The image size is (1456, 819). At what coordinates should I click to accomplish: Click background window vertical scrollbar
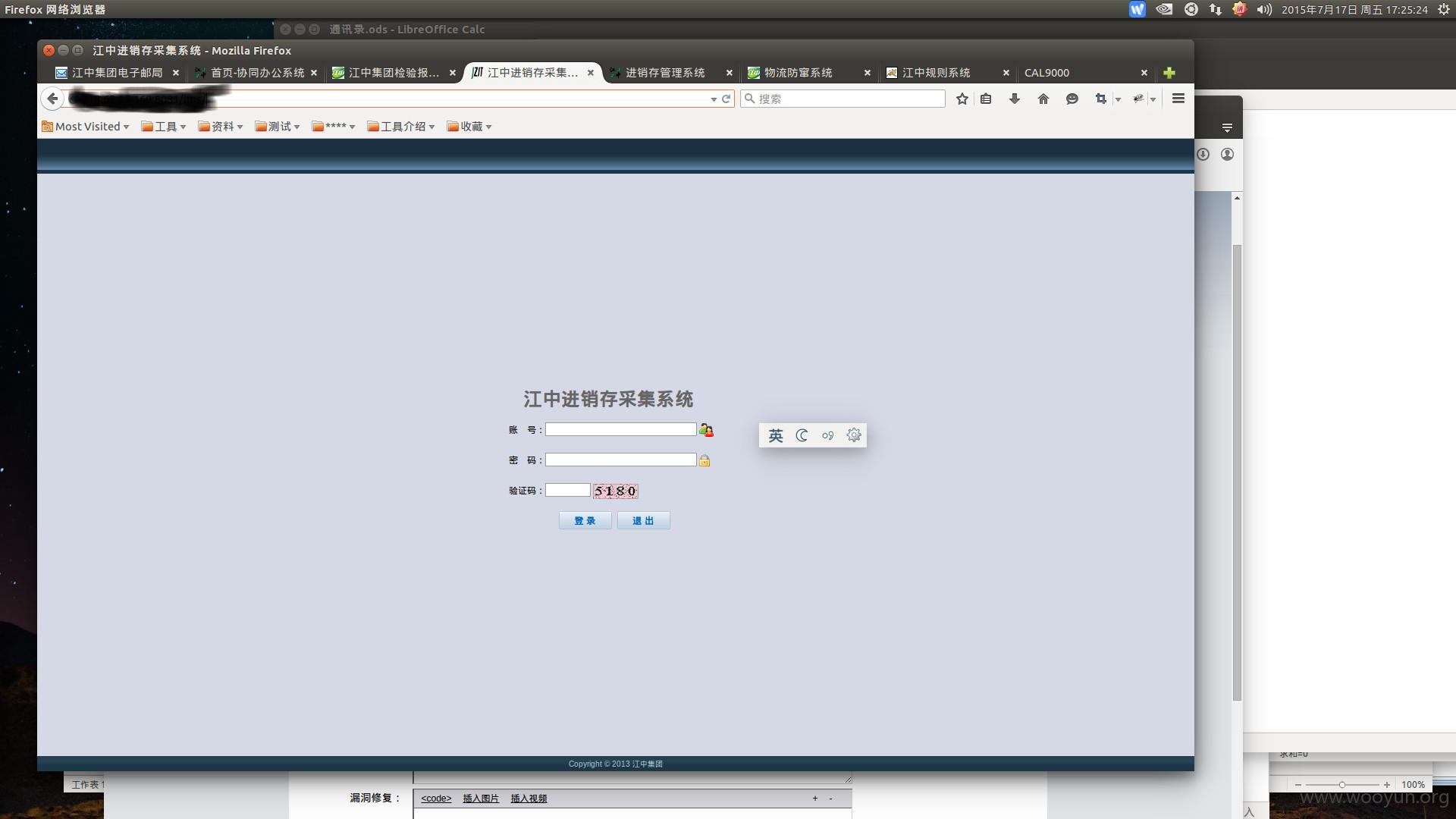point(1237,472)
